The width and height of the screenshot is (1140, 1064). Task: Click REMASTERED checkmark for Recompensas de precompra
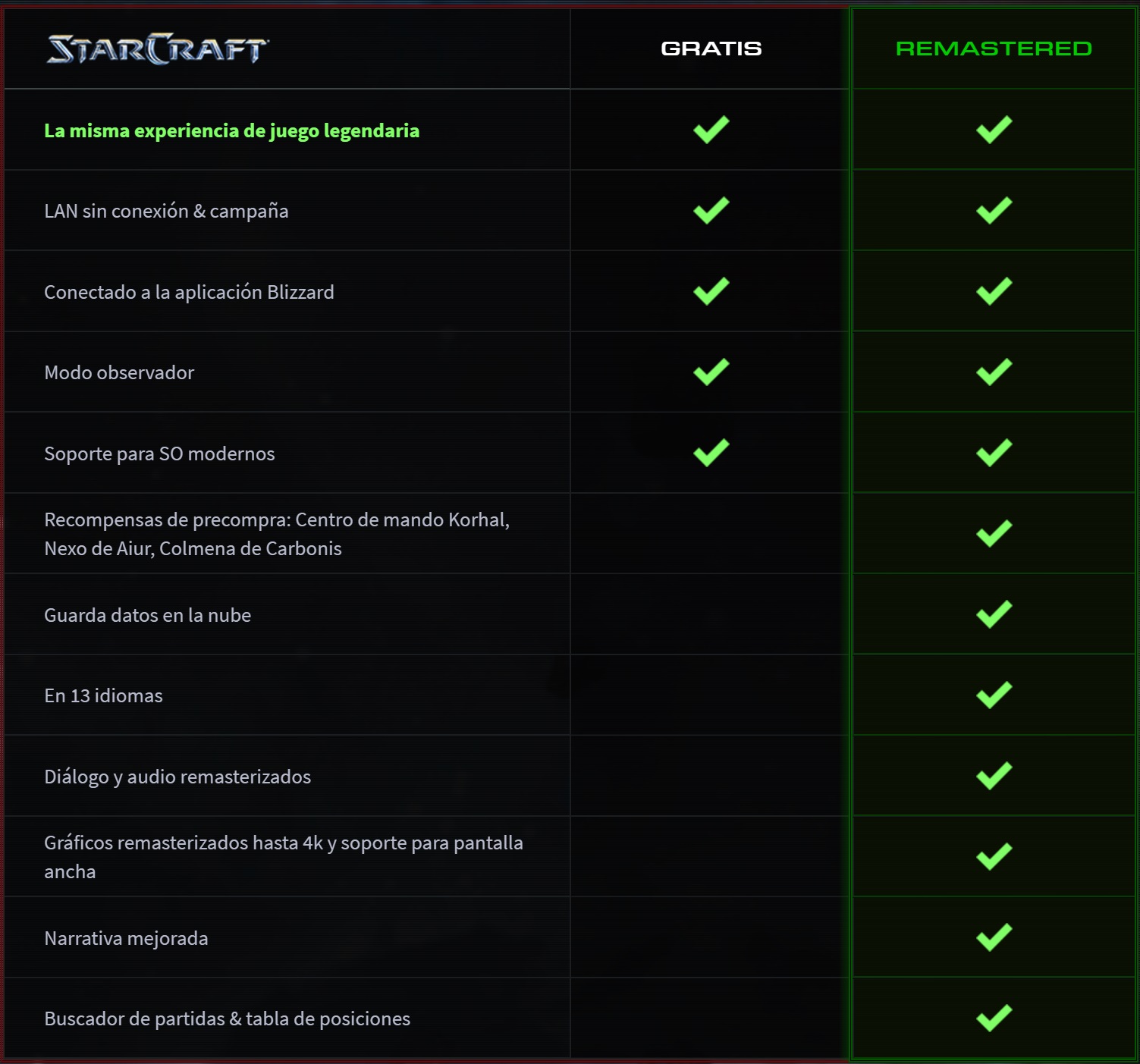(994, 534)
